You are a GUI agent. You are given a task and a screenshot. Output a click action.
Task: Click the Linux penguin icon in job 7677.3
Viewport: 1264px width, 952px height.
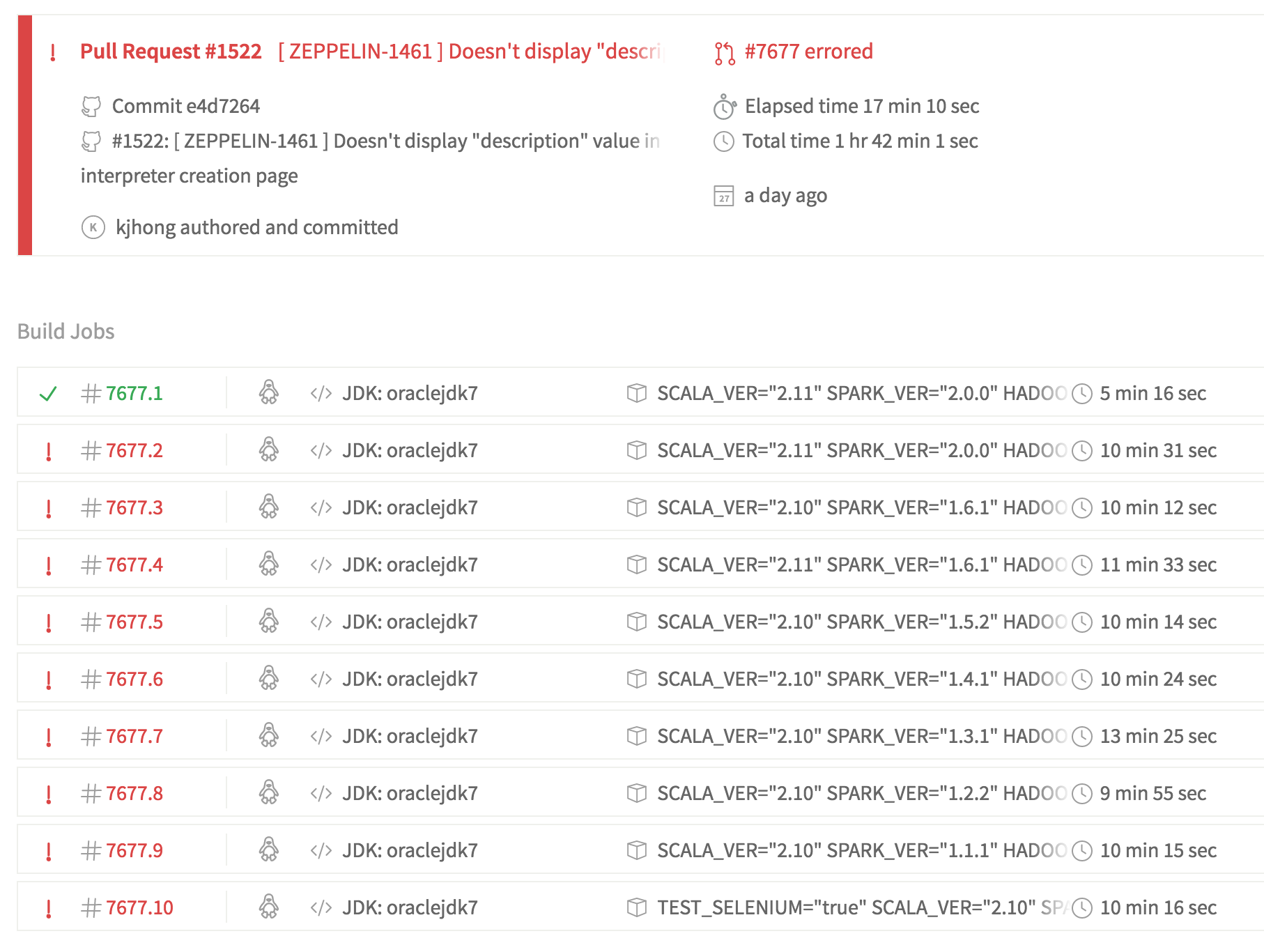tap(269, 507)
